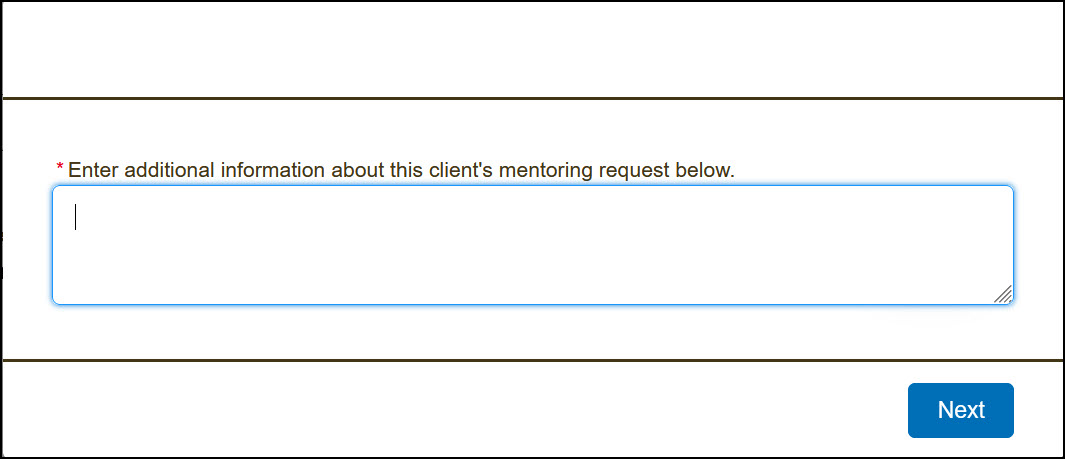Click the word "below" in the field label
1065x459 pixels.
[704, 170]
